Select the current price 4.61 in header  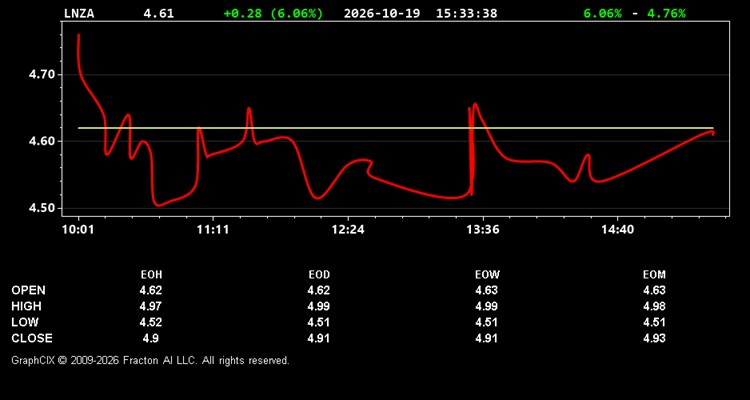point(158,13)
